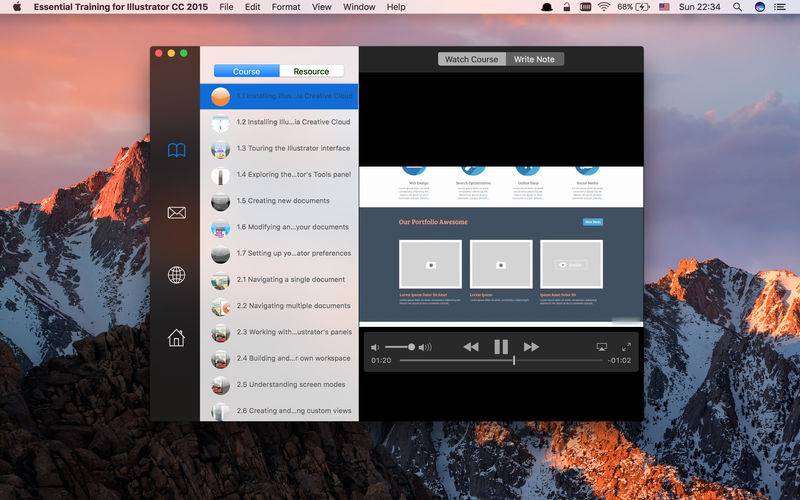Select lesson 1.5 Creating new documents

279,201
